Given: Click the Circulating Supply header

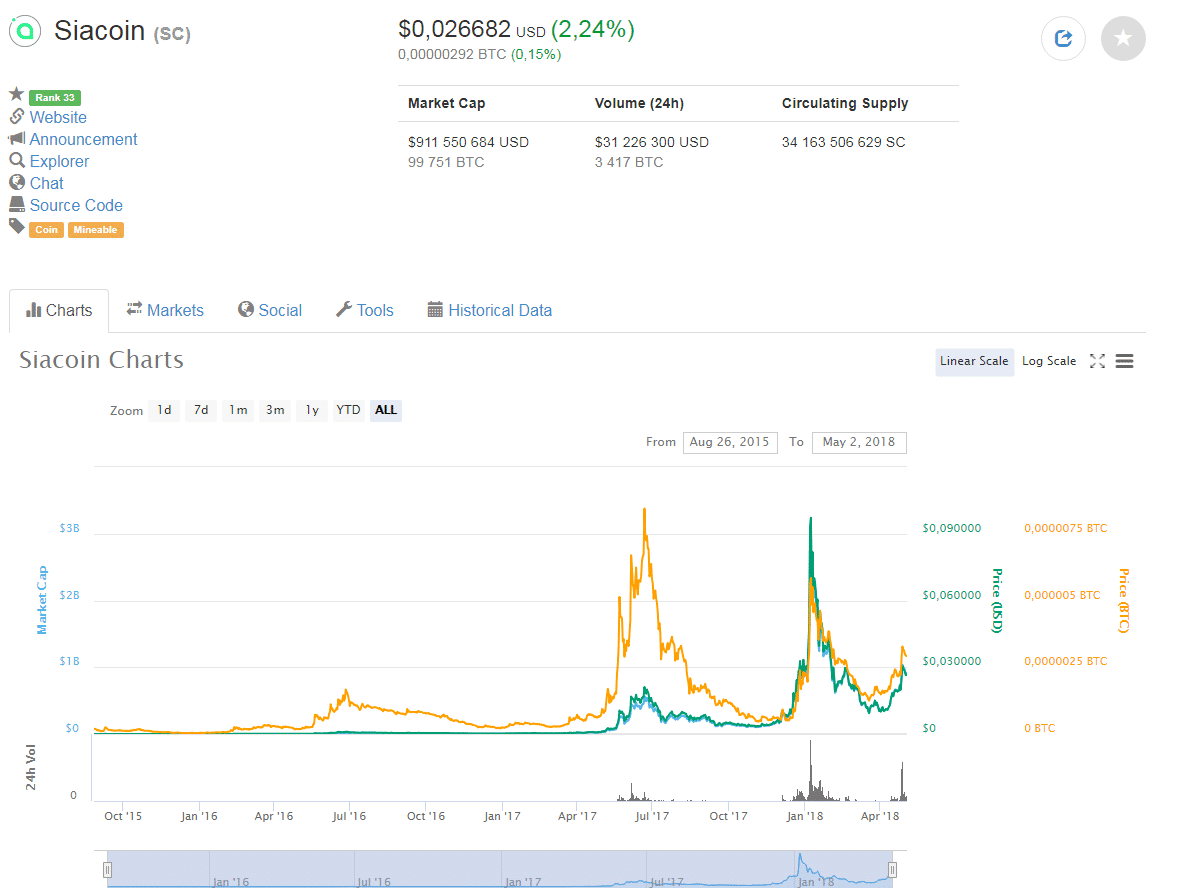Looking at the screenshot, I should pos(845,104).
